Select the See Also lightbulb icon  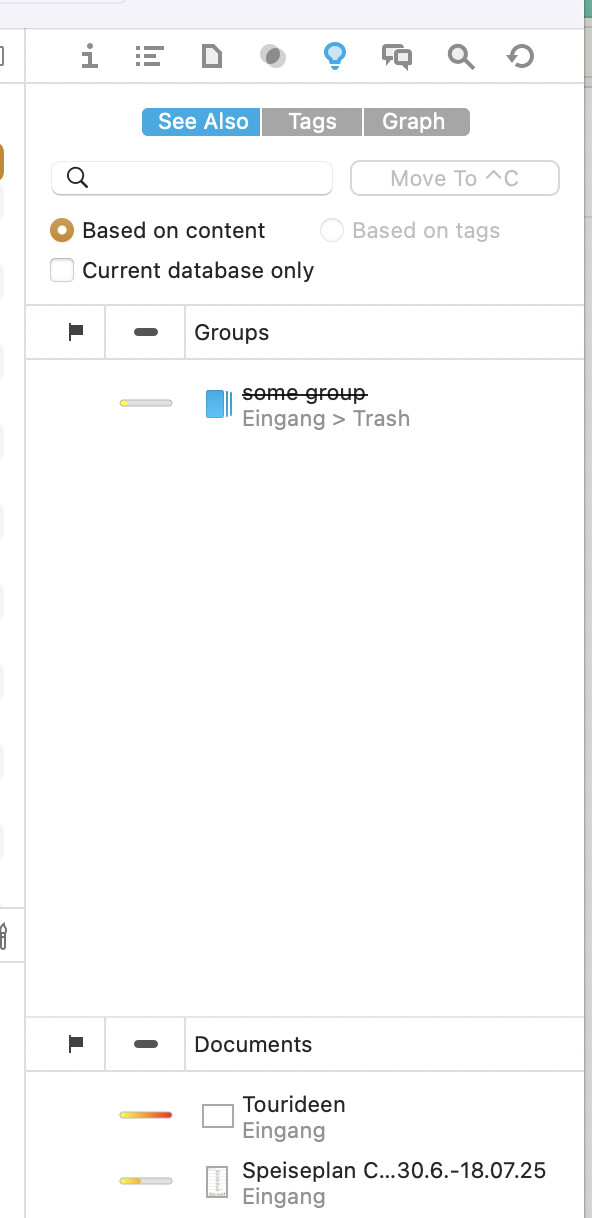pos(335,56)
